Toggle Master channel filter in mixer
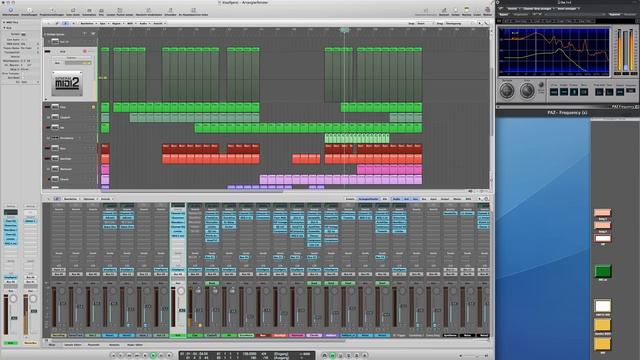 coord(457,199)
